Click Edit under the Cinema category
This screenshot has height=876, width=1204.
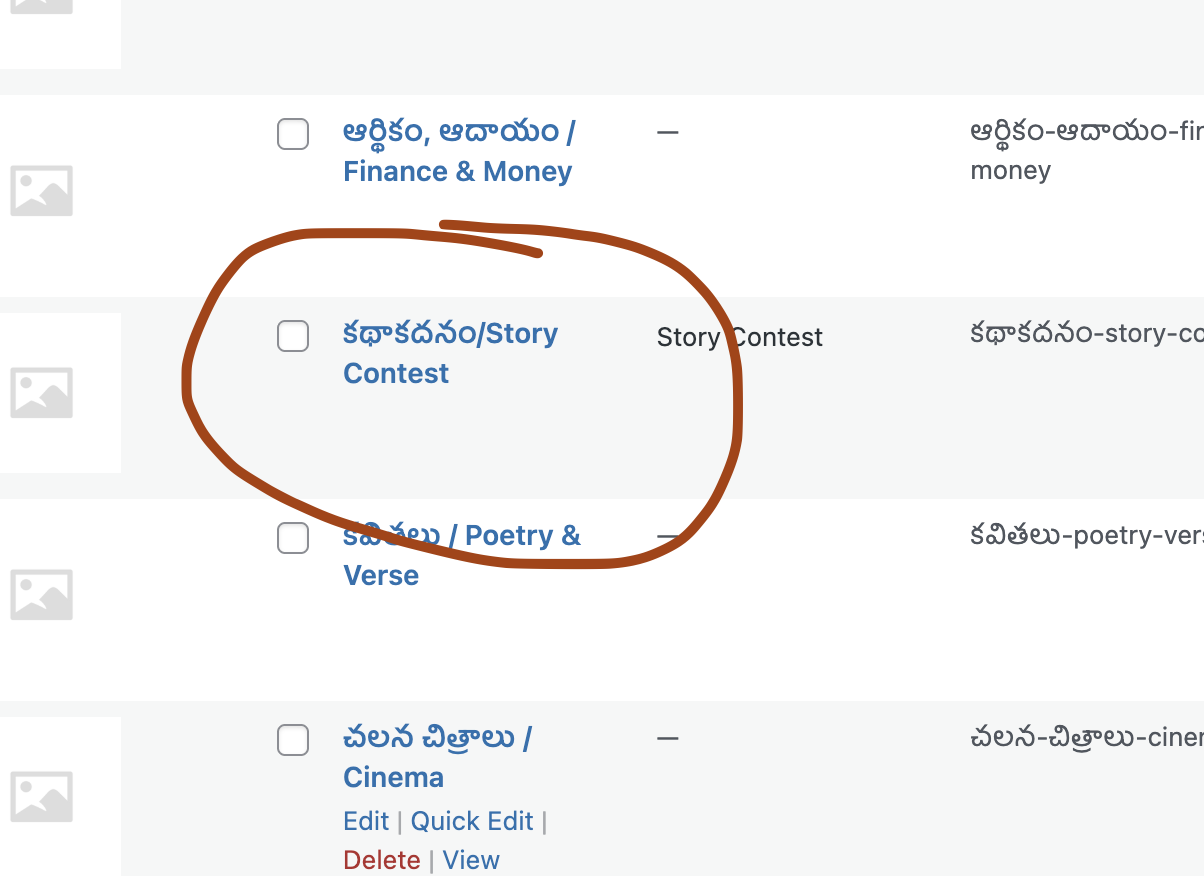(366, 821)
